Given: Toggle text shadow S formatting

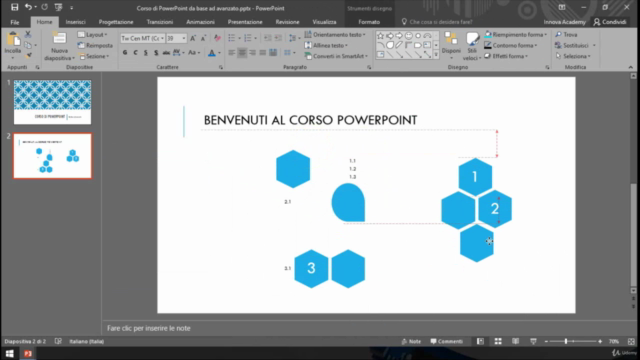Looking at the screenshot, I should point(156,53).
